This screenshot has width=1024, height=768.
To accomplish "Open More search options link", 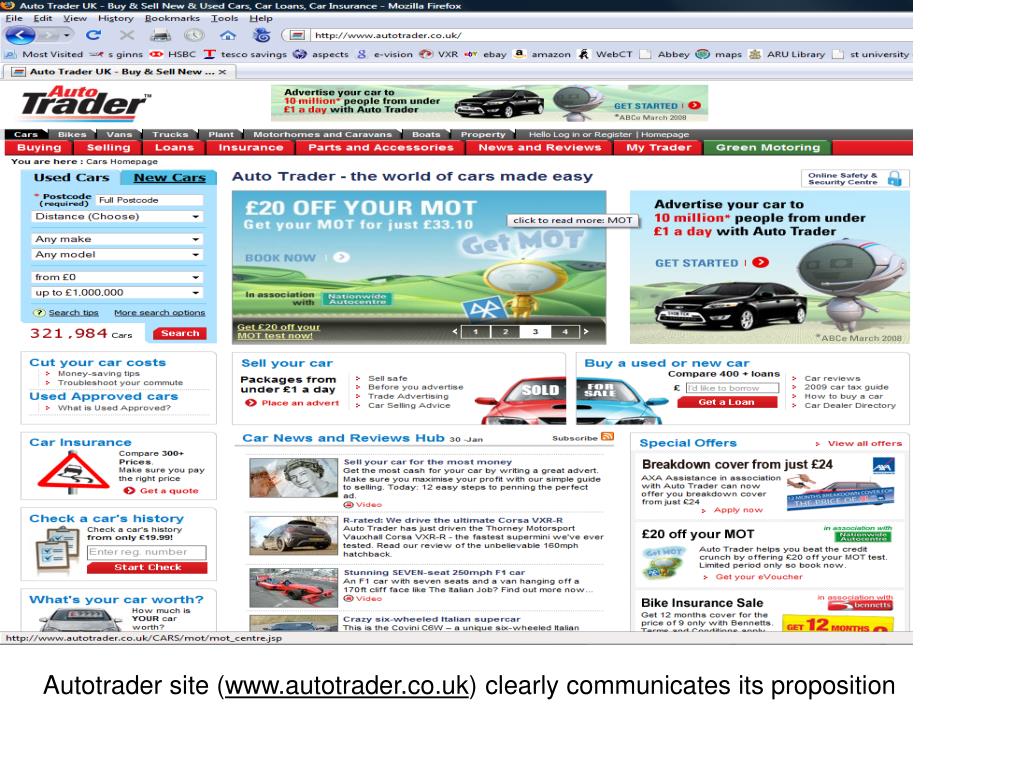I will (x=159, y=313).
